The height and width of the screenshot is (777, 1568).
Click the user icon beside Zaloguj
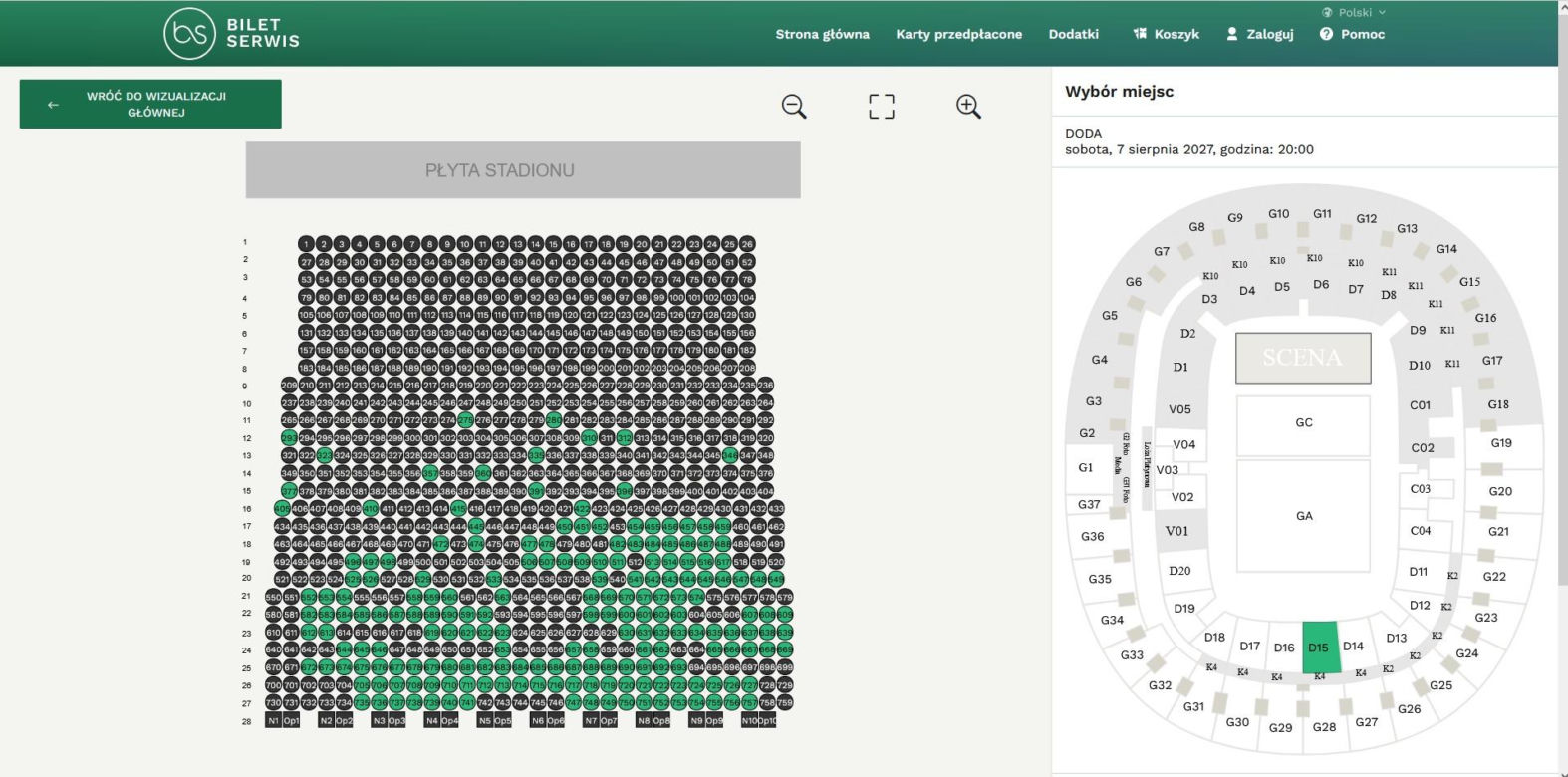pos(1232,34)
